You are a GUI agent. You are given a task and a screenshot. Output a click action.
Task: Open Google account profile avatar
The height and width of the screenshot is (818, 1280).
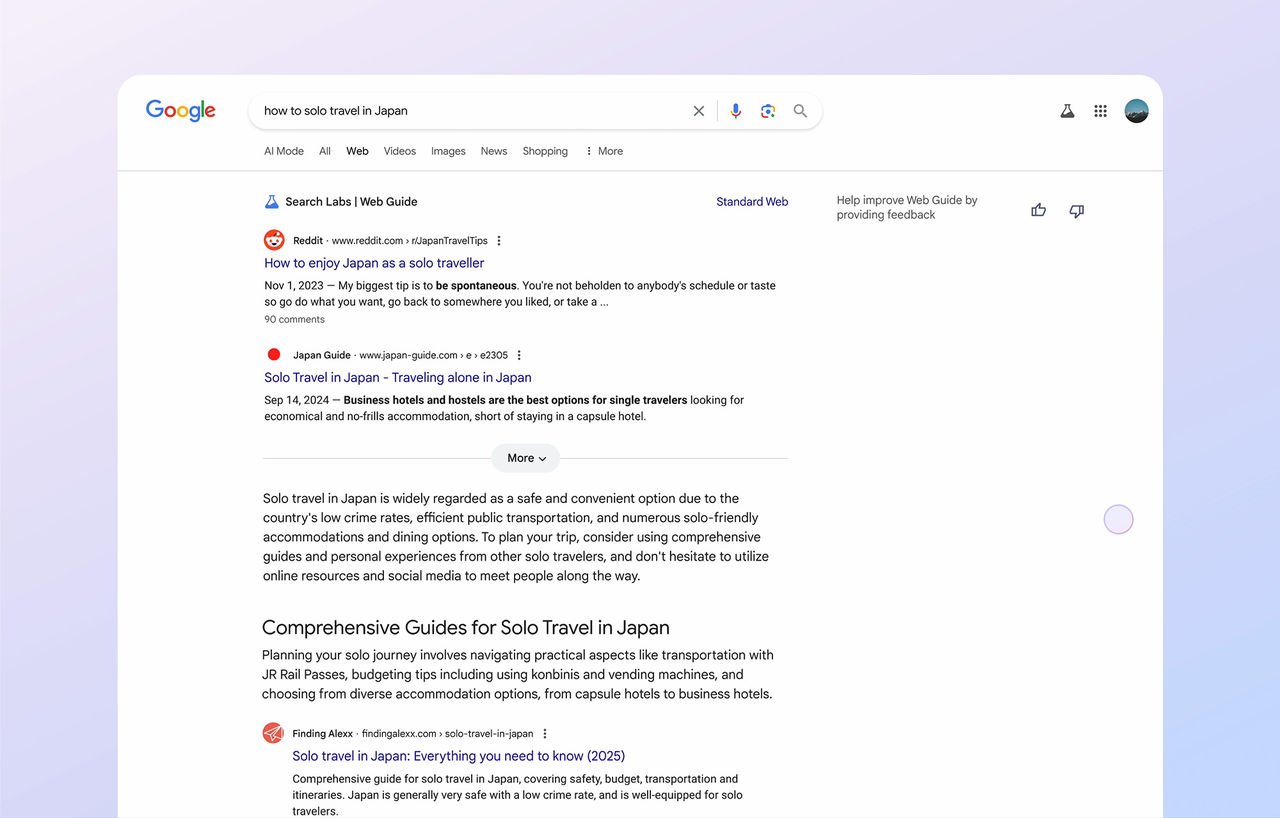tap(1136, 111)
